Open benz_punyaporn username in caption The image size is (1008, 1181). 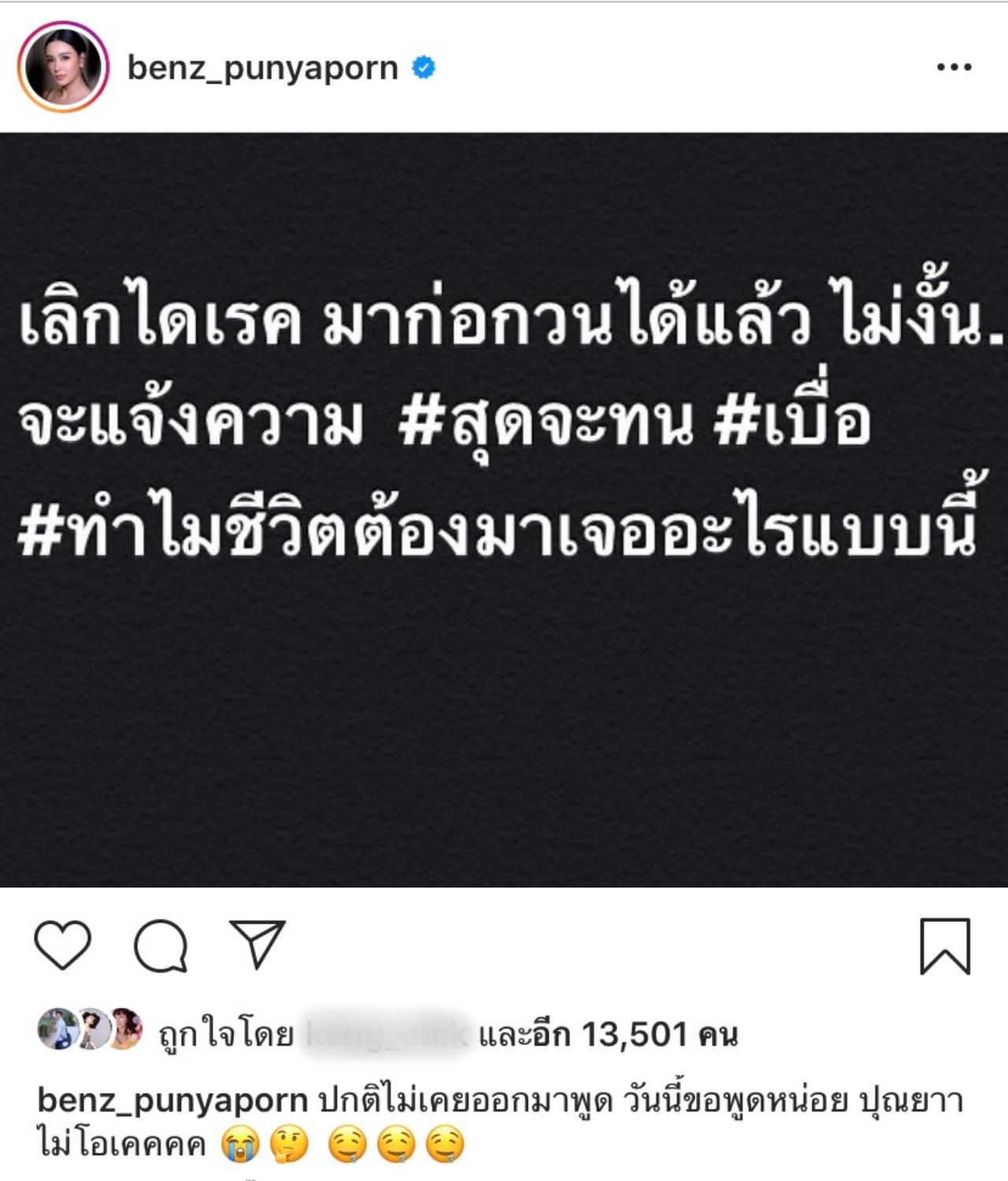tap(172, 1101)
